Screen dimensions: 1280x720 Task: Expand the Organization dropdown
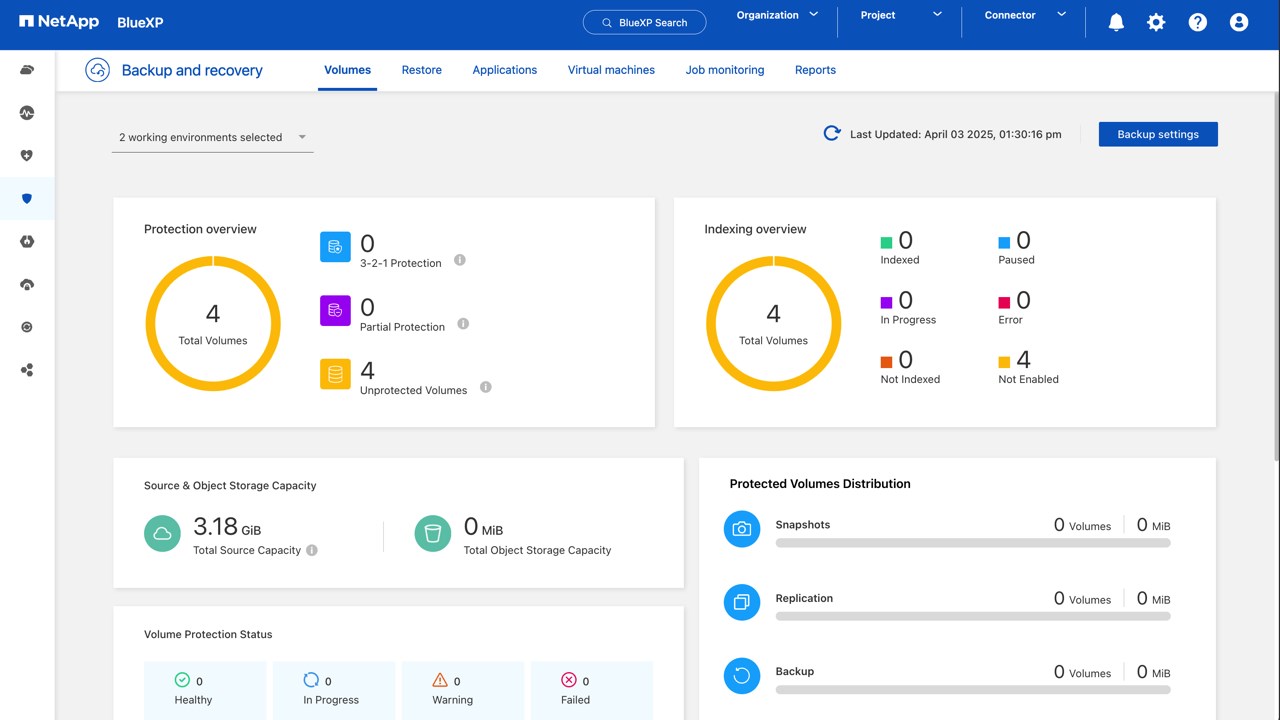tap(777, 16)
